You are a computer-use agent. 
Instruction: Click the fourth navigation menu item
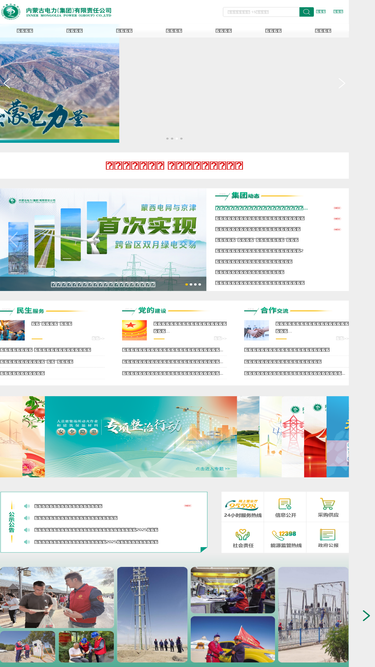(x=174, y=31)
